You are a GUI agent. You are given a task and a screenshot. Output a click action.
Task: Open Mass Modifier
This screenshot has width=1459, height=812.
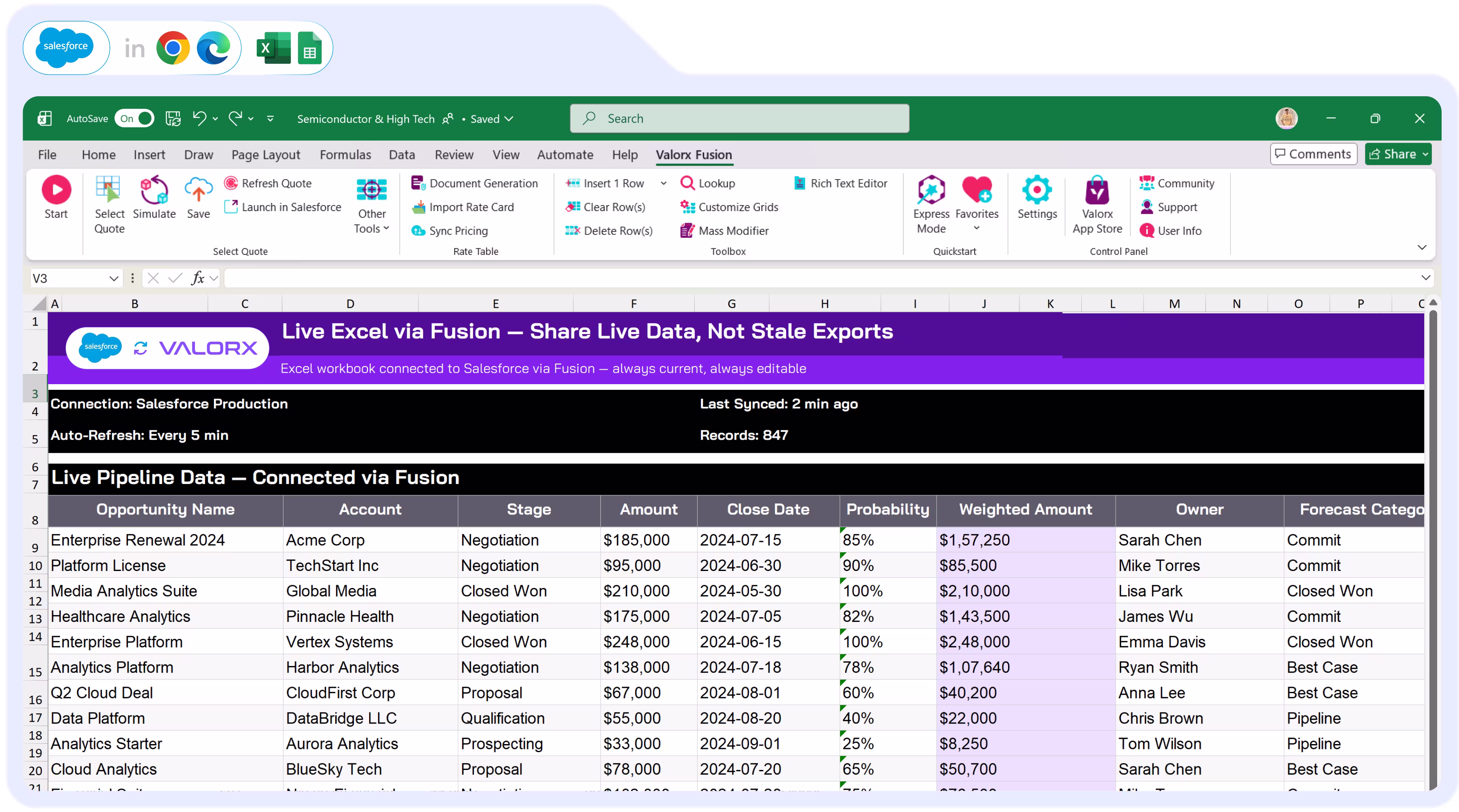point(724,230)
